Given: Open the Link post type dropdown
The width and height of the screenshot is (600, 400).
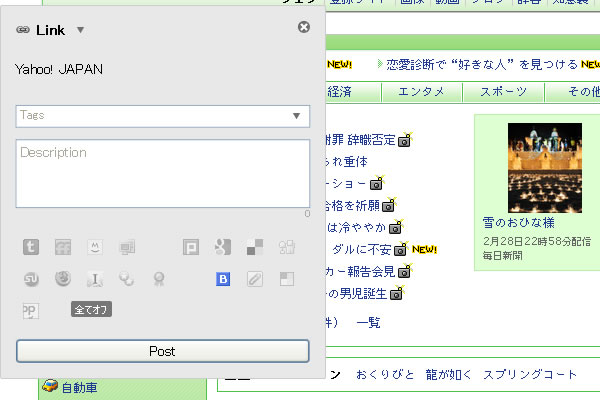Looking at the screenshot, I should coord(80,30).
